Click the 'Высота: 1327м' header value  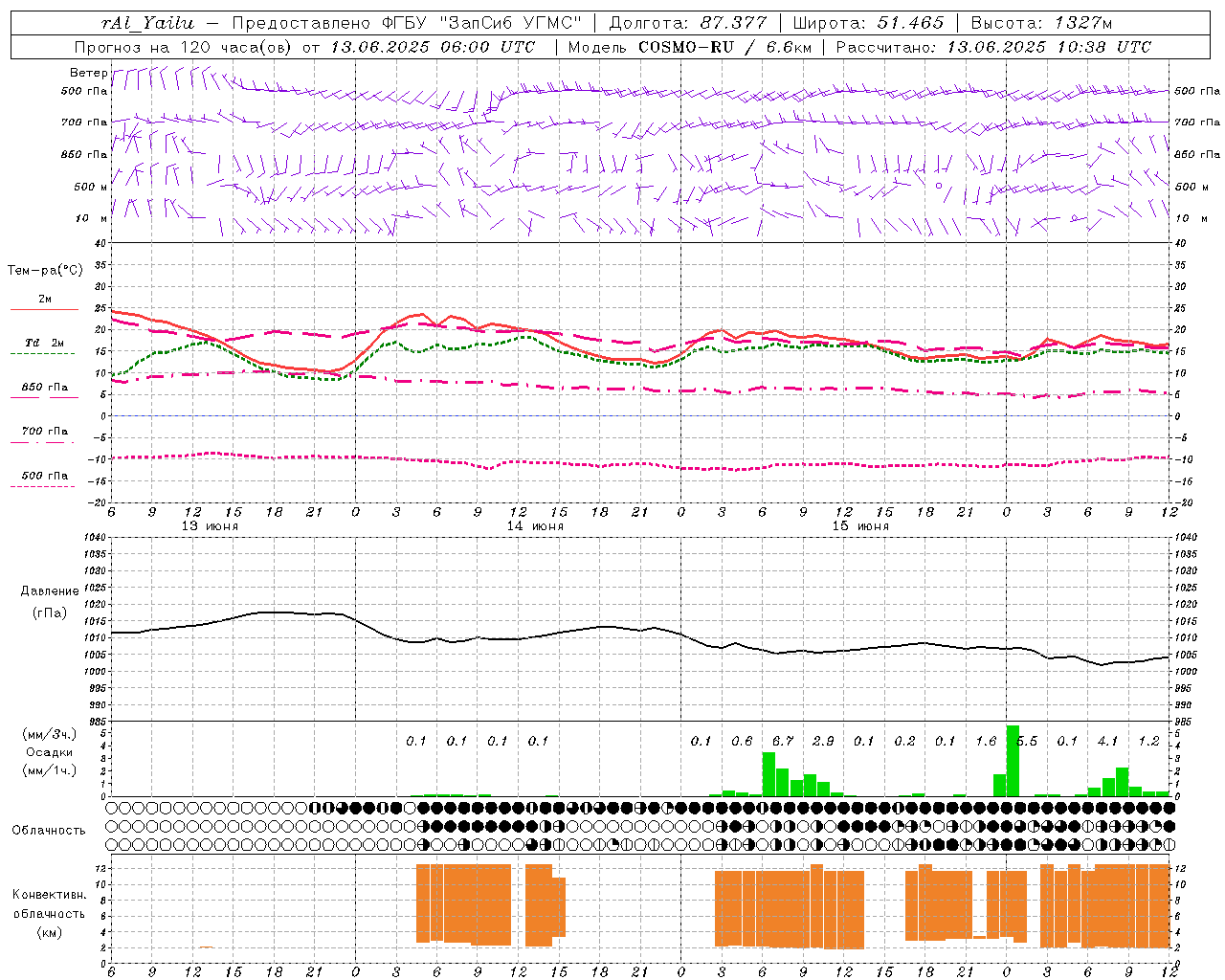click(x=1041, y=23)
